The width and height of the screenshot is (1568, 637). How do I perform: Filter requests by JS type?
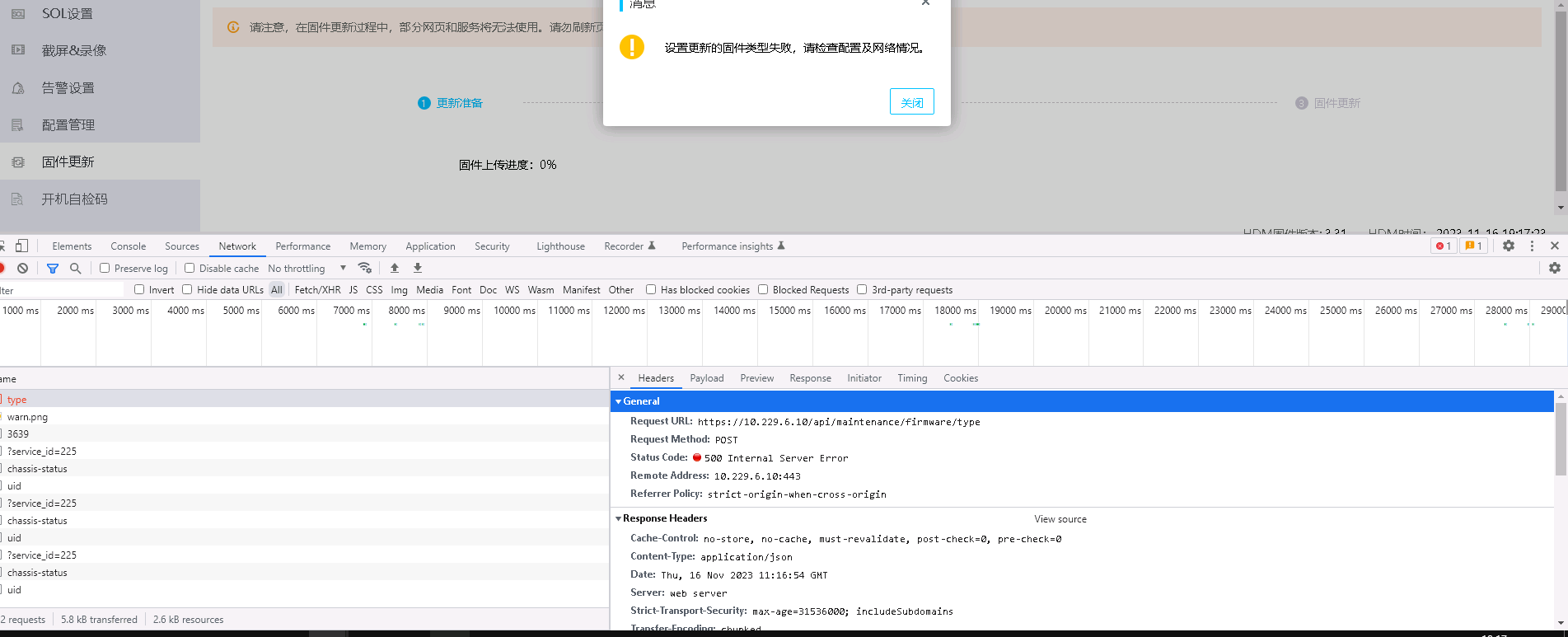click(x=353, y=290)
